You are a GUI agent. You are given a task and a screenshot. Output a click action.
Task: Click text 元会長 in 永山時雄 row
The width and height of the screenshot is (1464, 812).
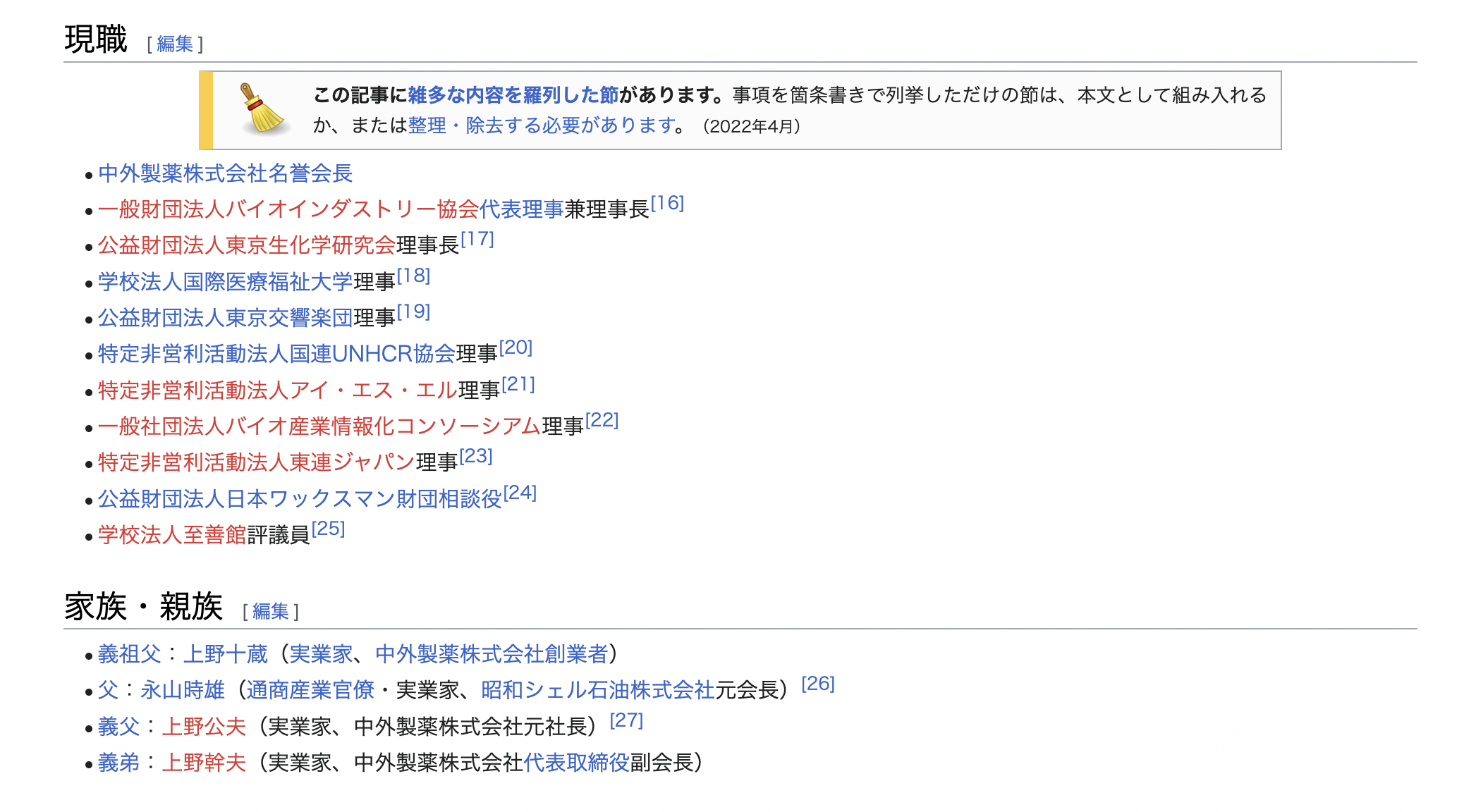coord(747,690)
